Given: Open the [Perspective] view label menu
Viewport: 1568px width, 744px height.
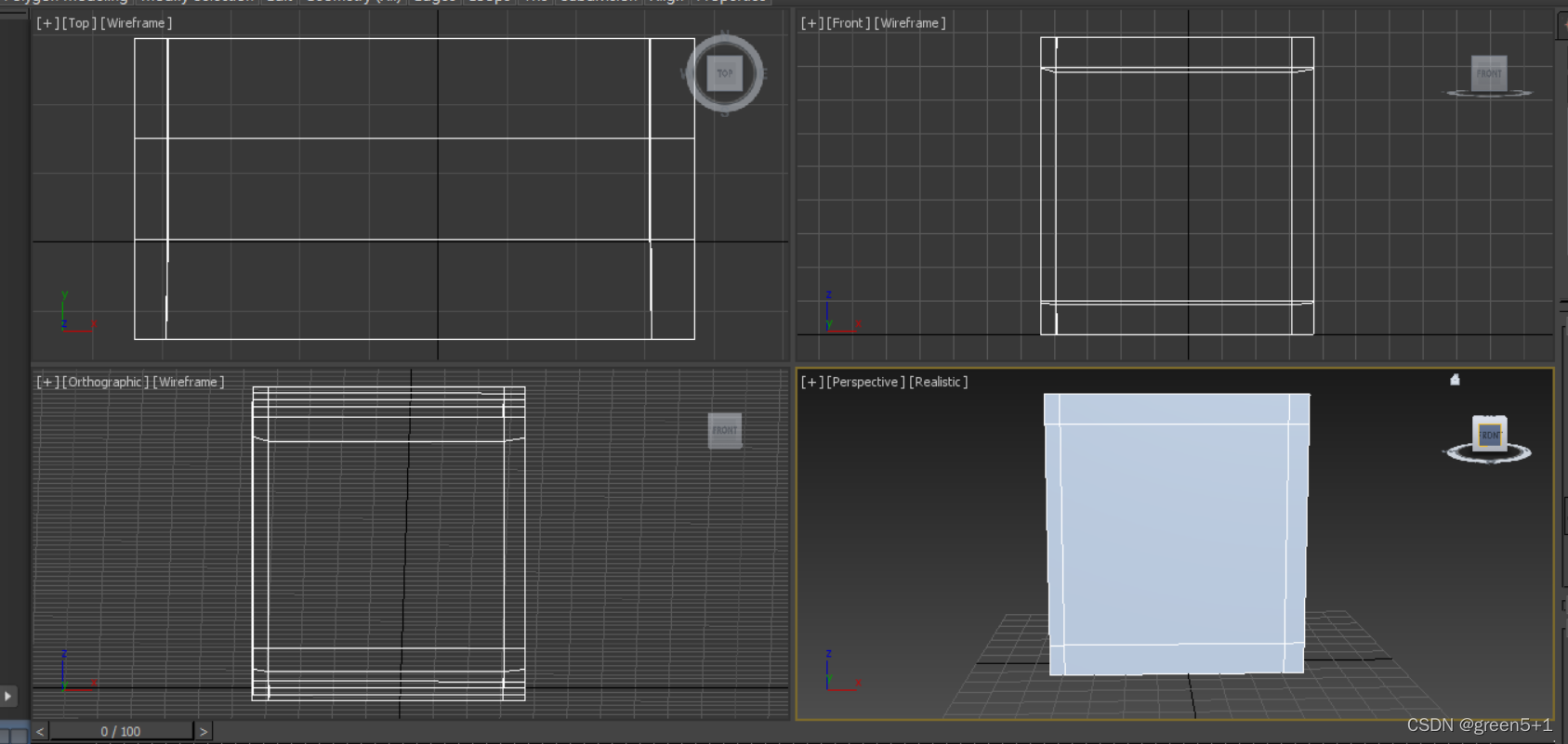Looking at the screenshot, I should (865, 382).
